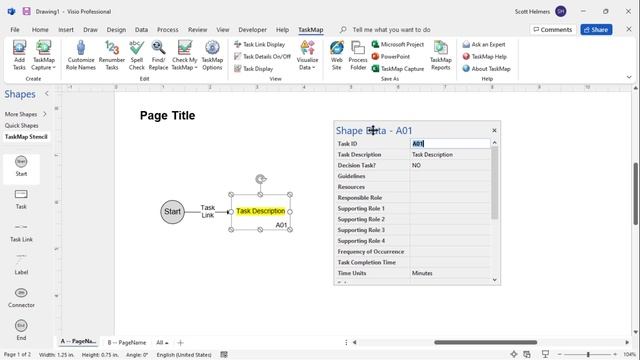640x360 pixels.
Task: Open Visualize Data dropdown
Action: 307,55
